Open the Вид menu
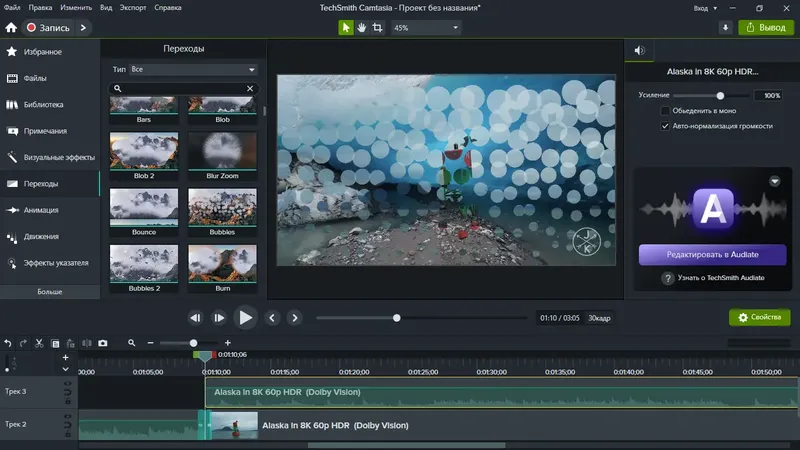Image resolution: width=800 pixels, height=450 pixels. [x=106, y=8]
